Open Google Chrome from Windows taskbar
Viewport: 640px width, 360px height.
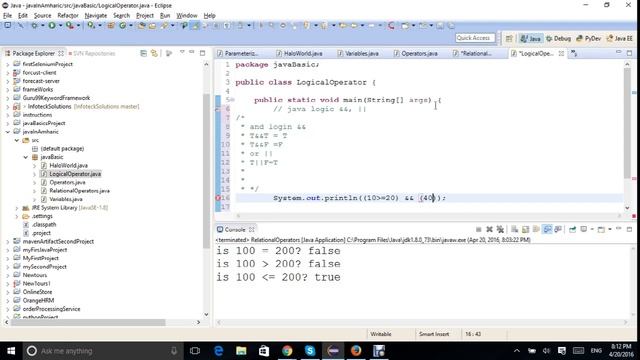[287, 351]
